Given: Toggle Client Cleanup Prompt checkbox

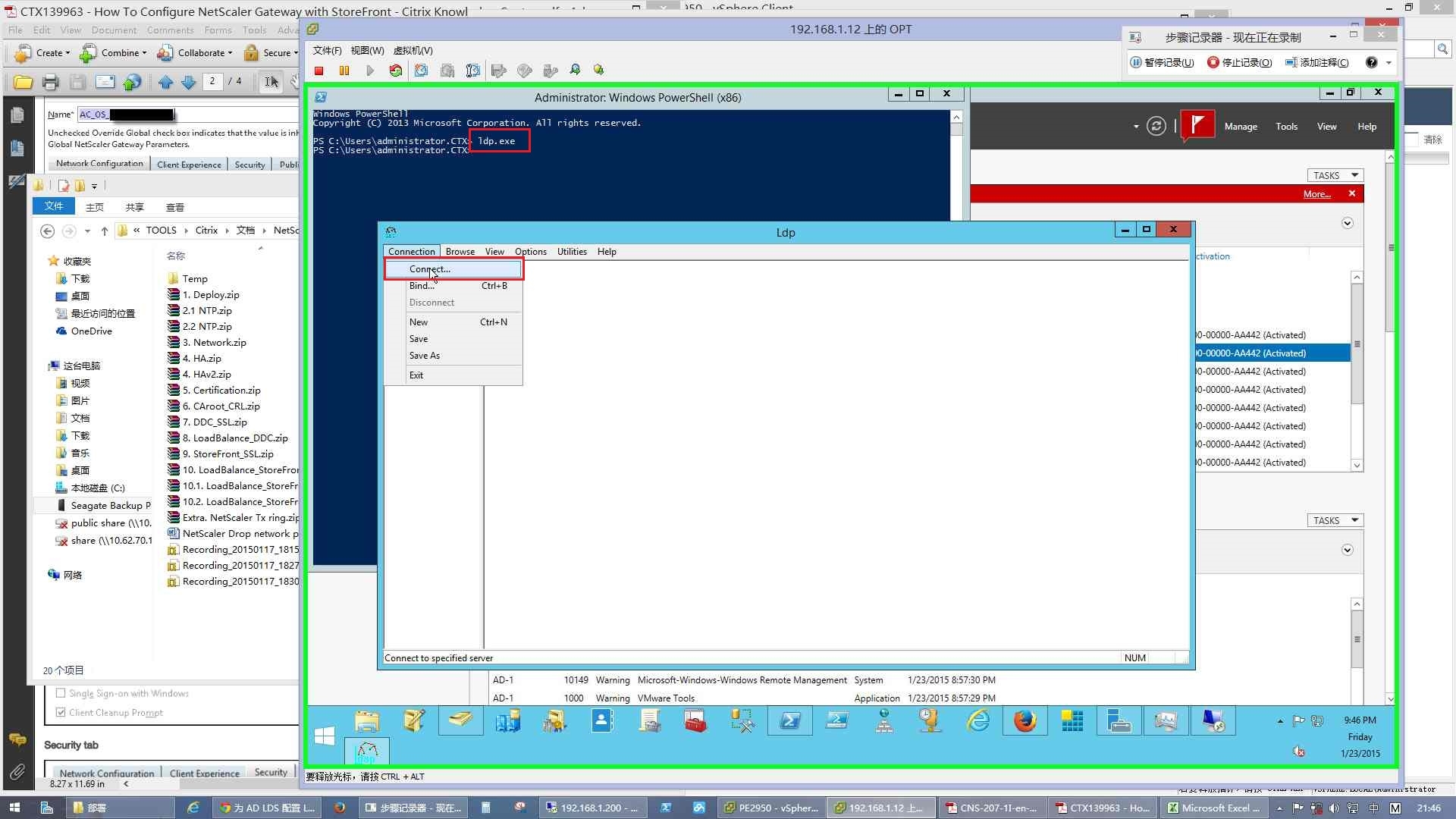Looking at the screenshot, I should pos(61,712).
